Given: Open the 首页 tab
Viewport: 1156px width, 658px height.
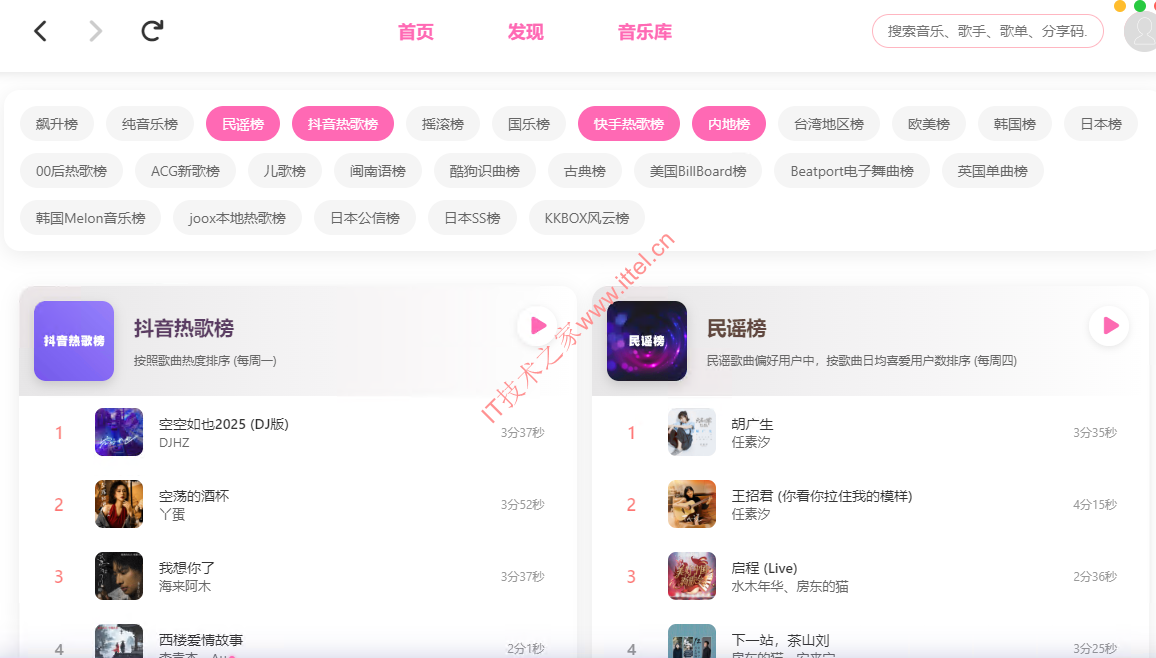Looking at the screenshot, I should pos(416,32).
